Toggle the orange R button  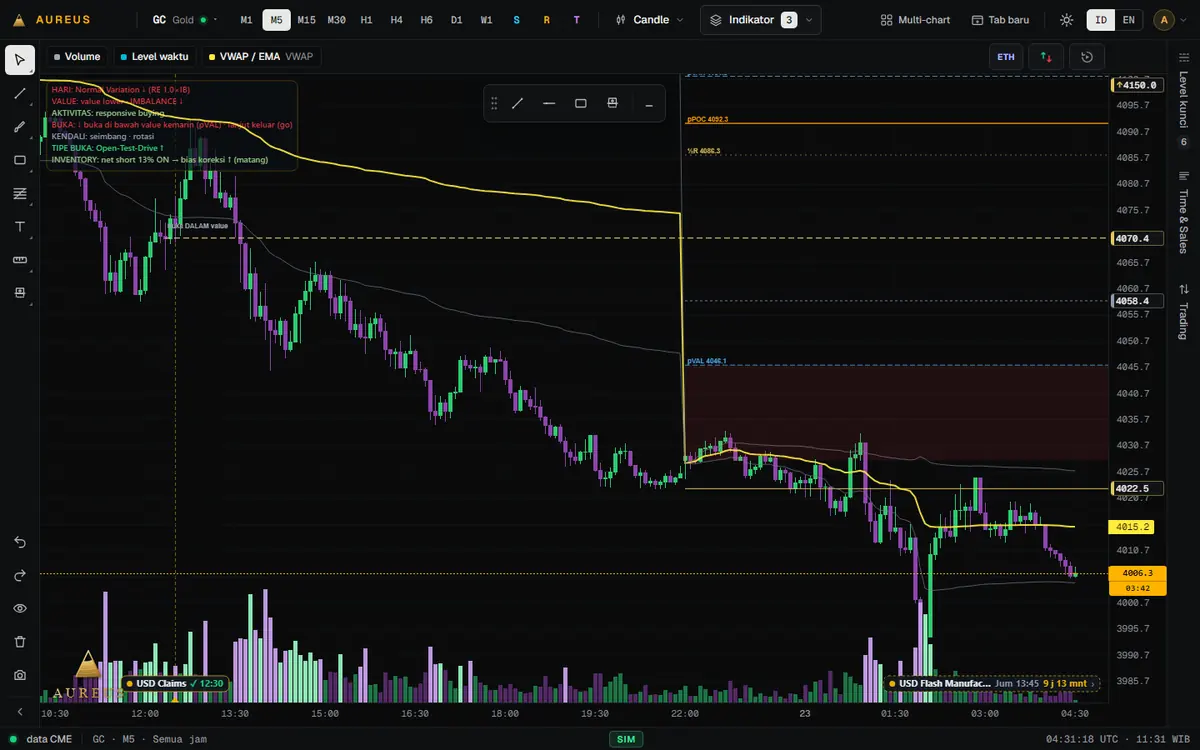547,20
